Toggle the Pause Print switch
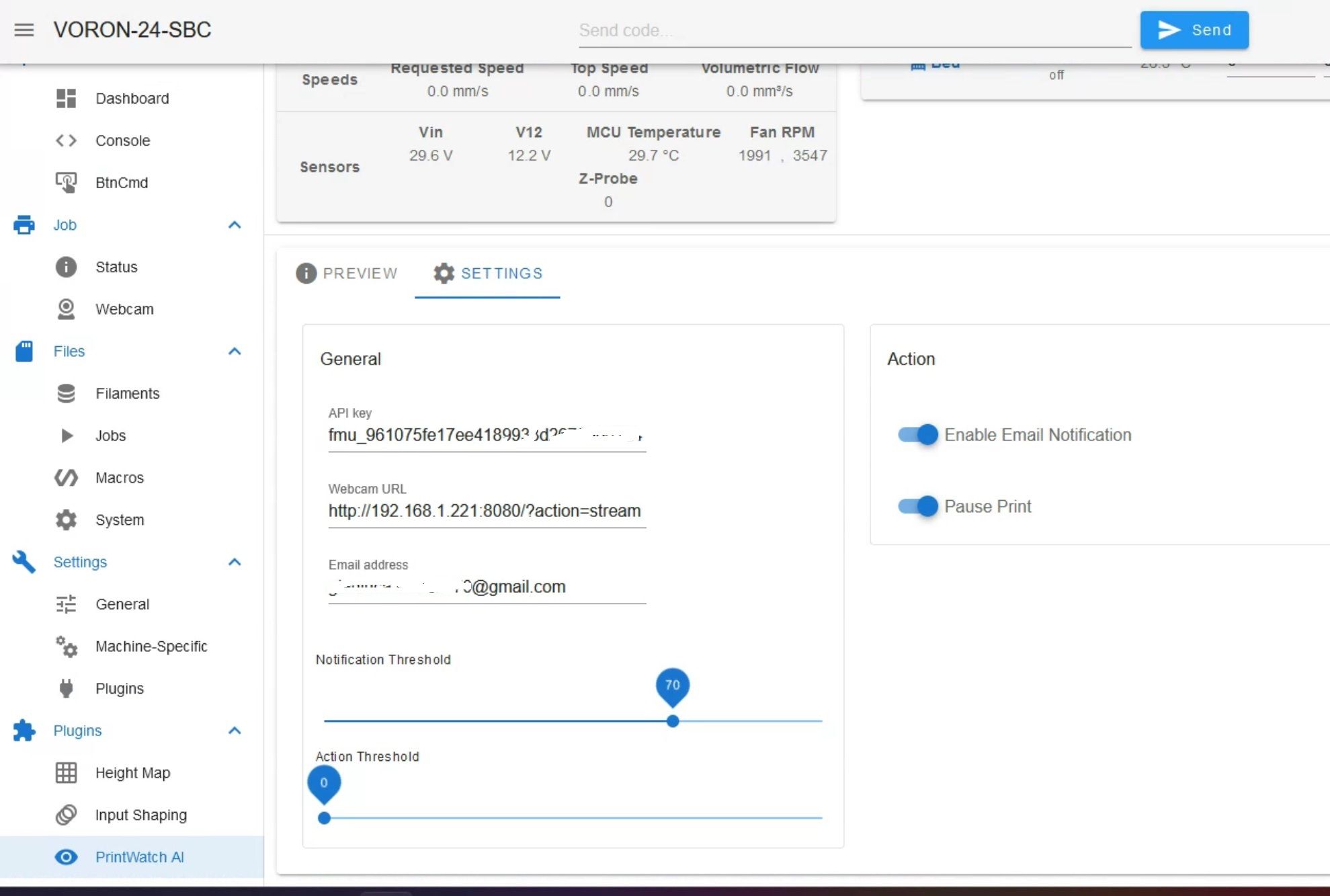 coord(918,506)
